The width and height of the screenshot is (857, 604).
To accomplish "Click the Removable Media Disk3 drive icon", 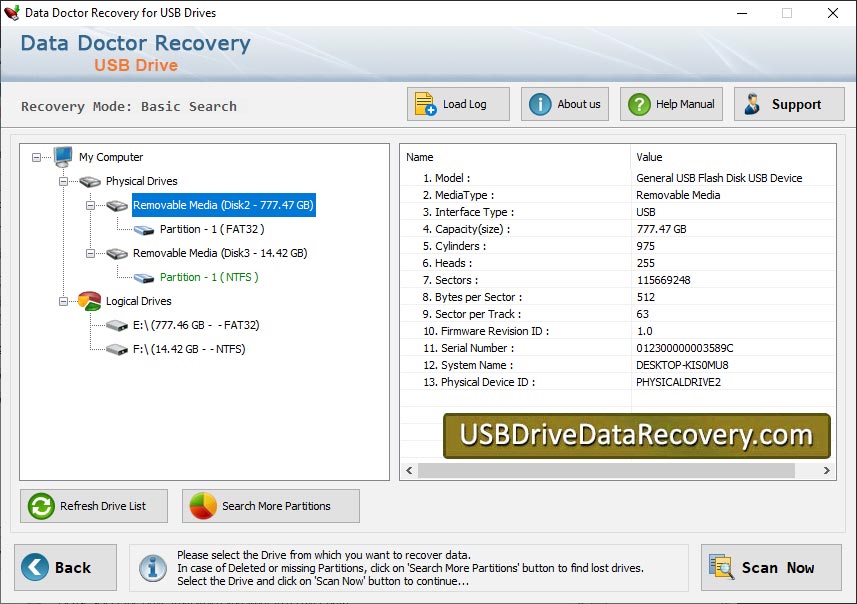I will (114, 253).
